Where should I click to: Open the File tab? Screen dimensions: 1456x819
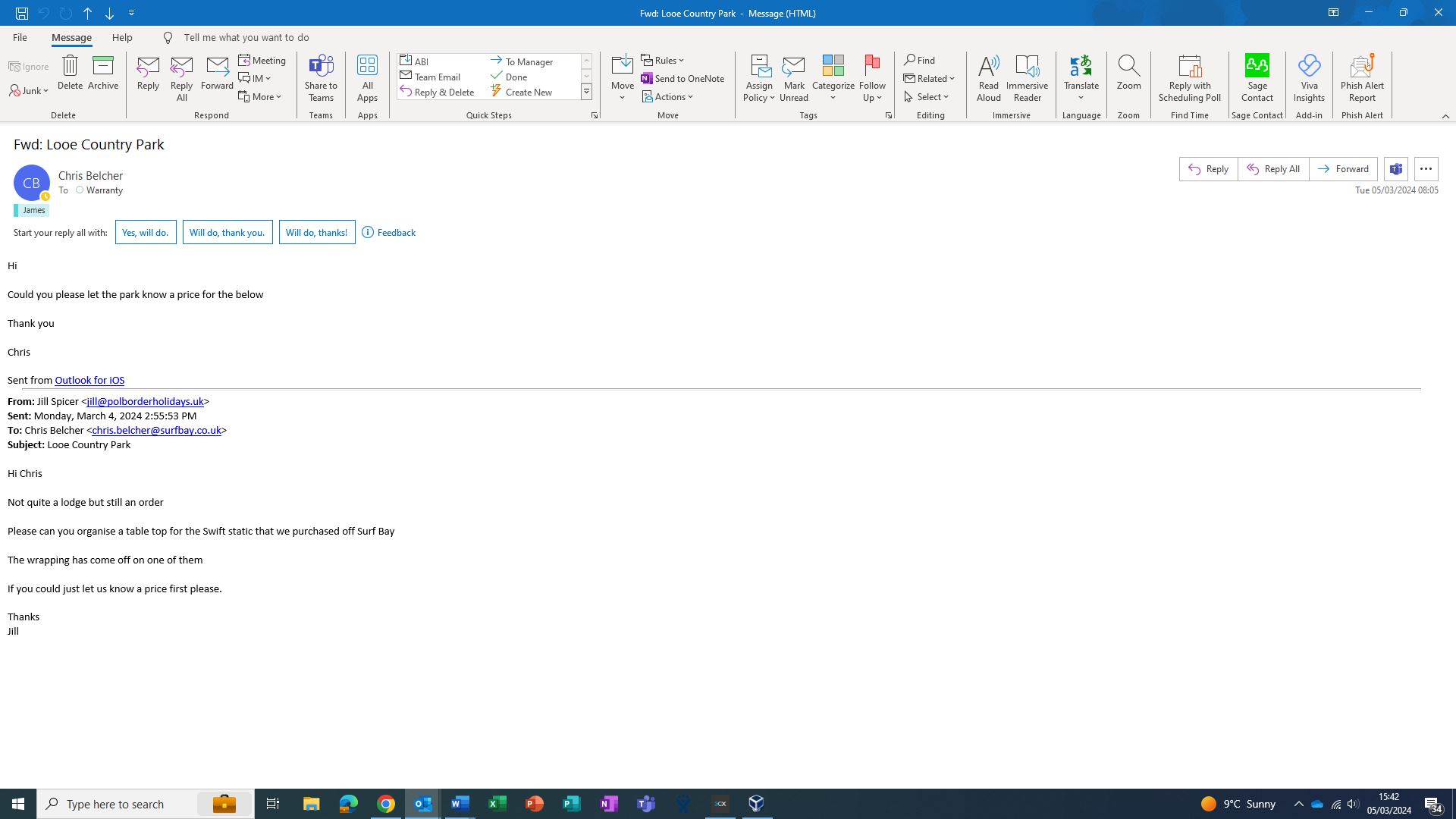pos(20,38)
